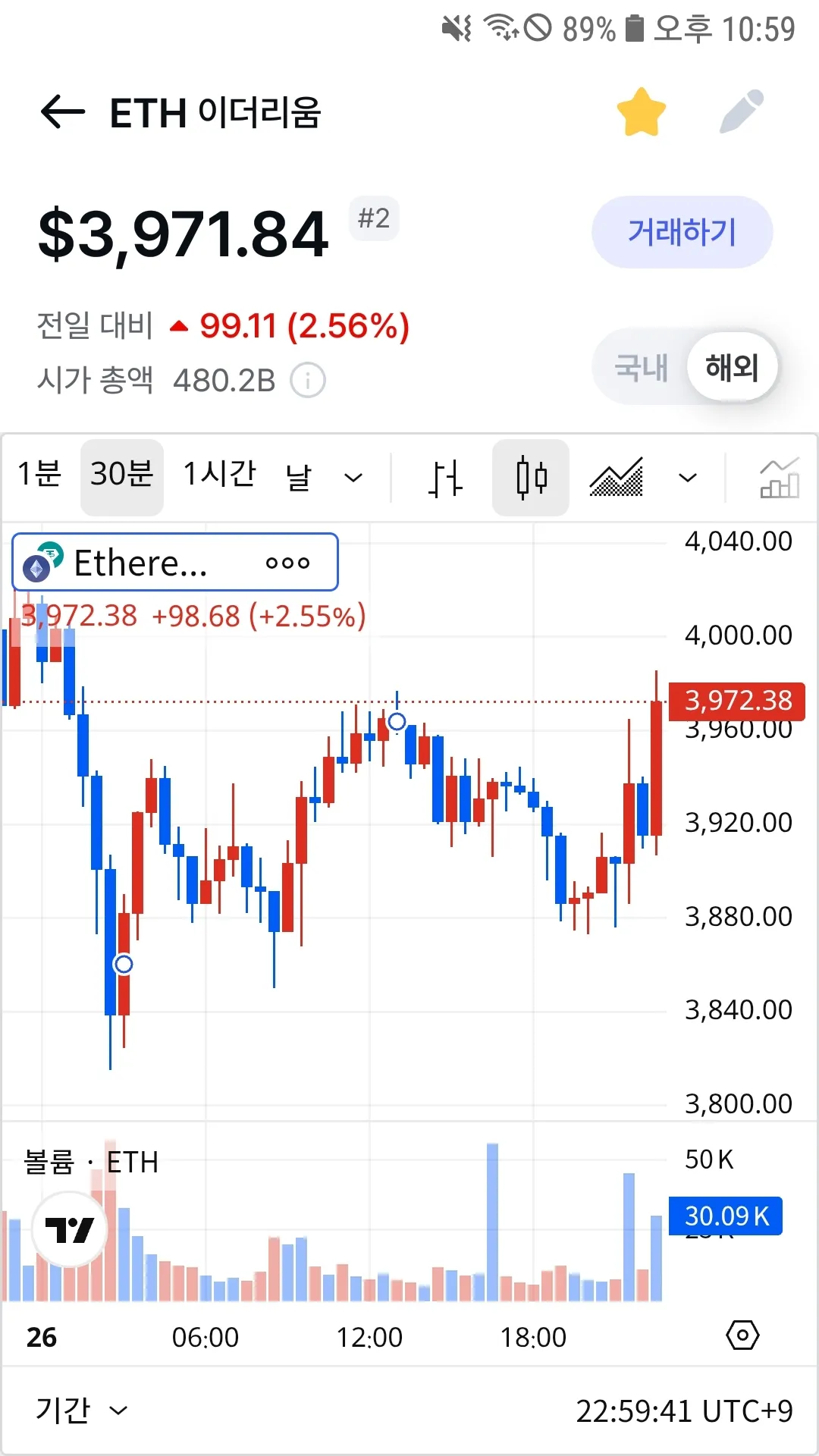This screenshot has width=819, height=1456.
Task: Select the bar chart type icon
Action: coord(444,478)
